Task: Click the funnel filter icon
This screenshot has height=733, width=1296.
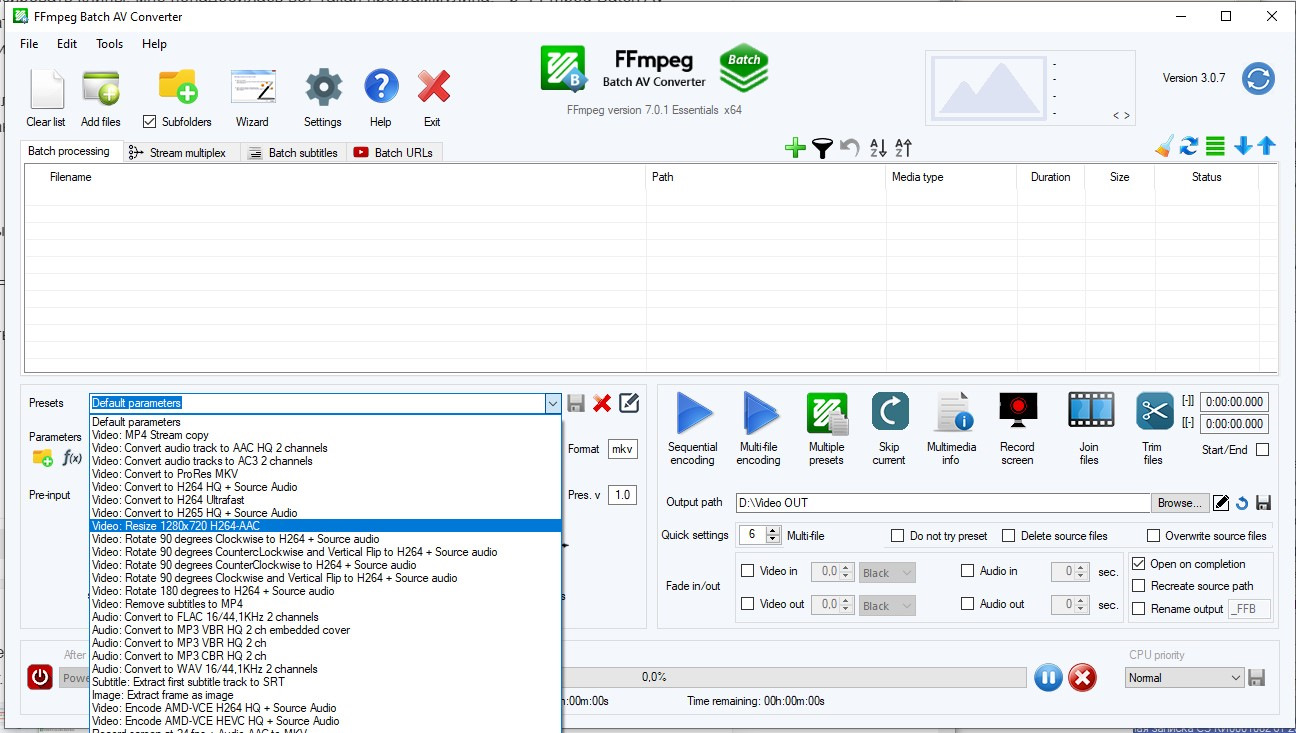Action: pos(822,148)
